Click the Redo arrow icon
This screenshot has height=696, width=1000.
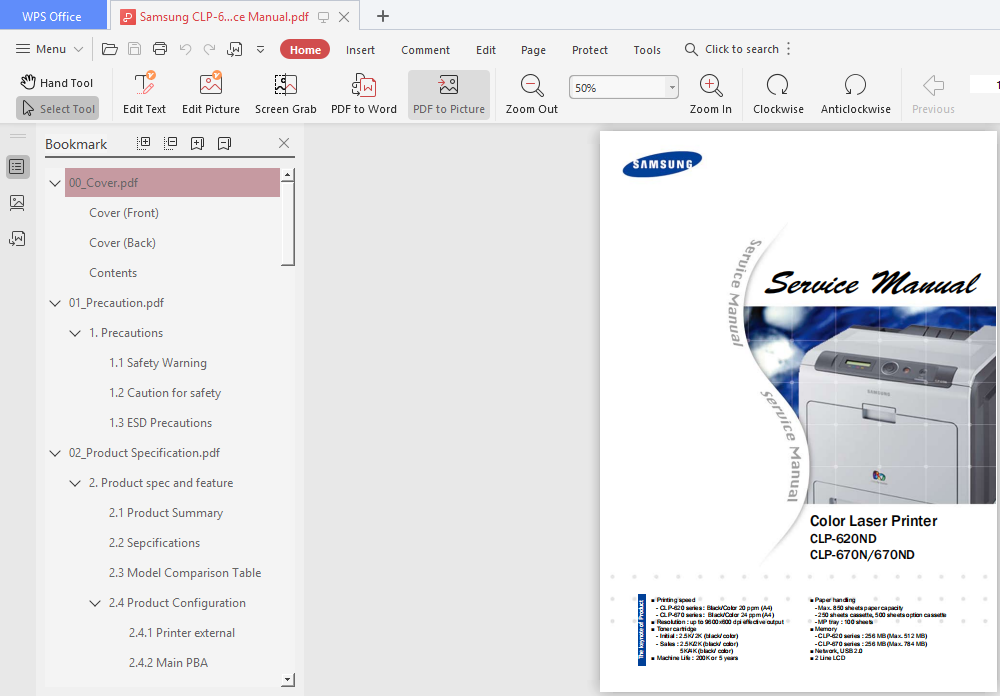point(209,49)
